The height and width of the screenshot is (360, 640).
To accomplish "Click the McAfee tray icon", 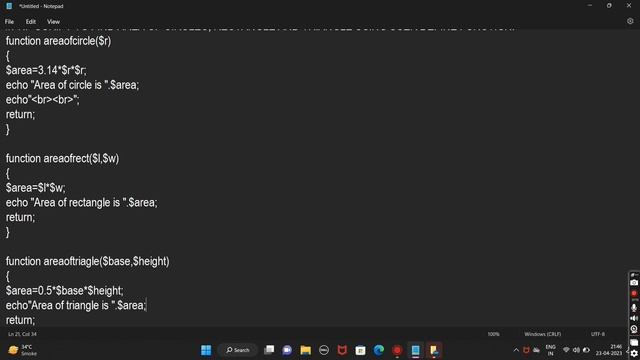I will (x=527, y=350).
